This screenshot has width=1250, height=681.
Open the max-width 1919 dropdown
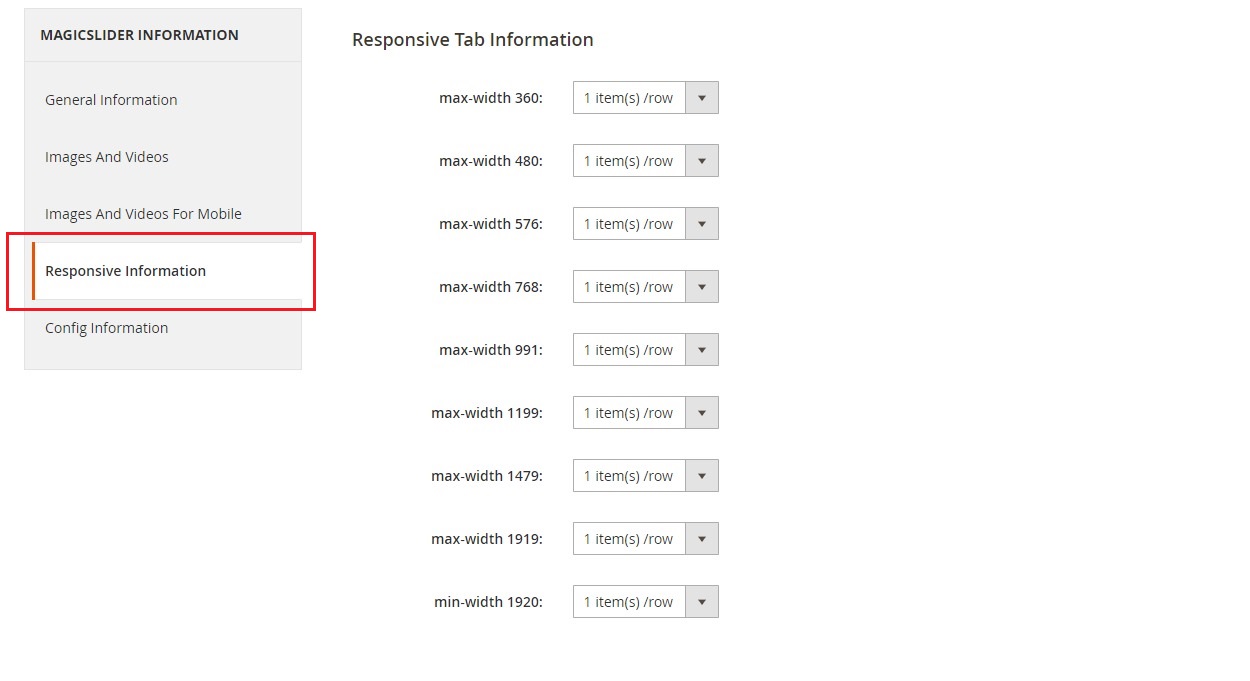tap(629, 539)
